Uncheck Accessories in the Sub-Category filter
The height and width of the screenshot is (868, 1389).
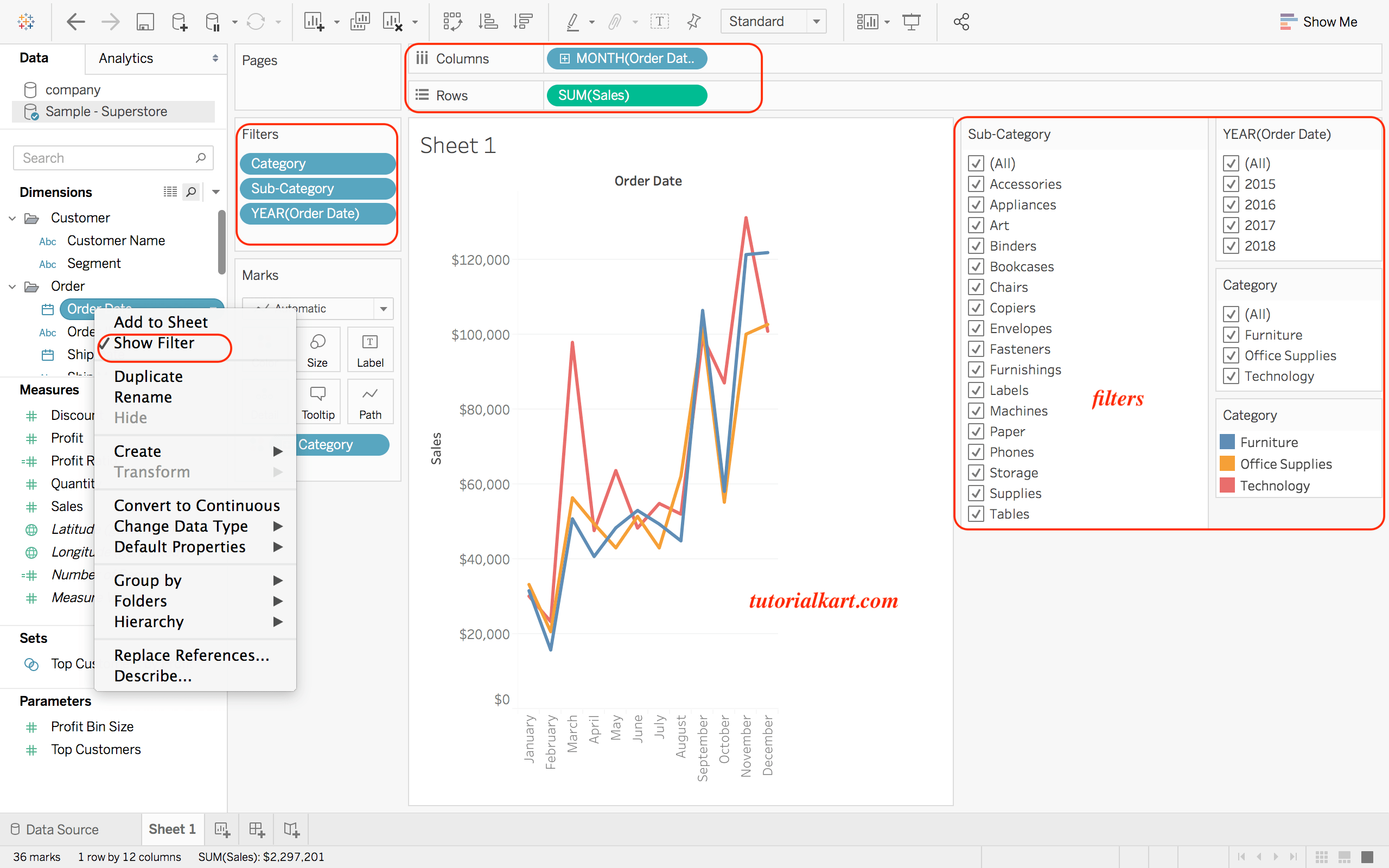[976, 184]
